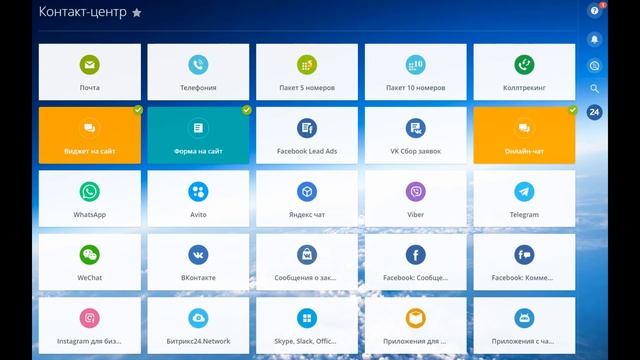Viewport: 640px width, 360px height.
Task: Open the chat icon below the bell
Action: pyautogui.click(x=594, y=65)
